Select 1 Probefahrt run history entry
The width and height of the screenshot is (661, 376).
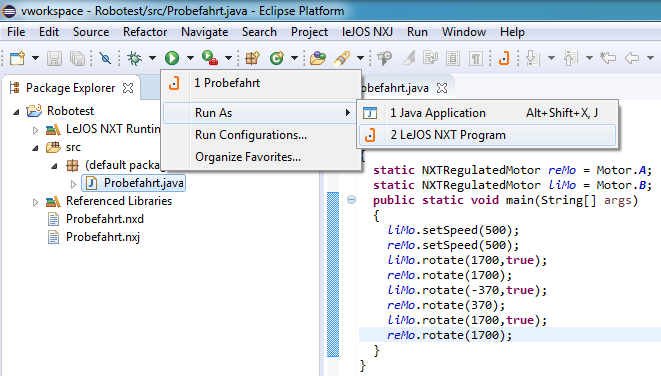coord(261,83)
